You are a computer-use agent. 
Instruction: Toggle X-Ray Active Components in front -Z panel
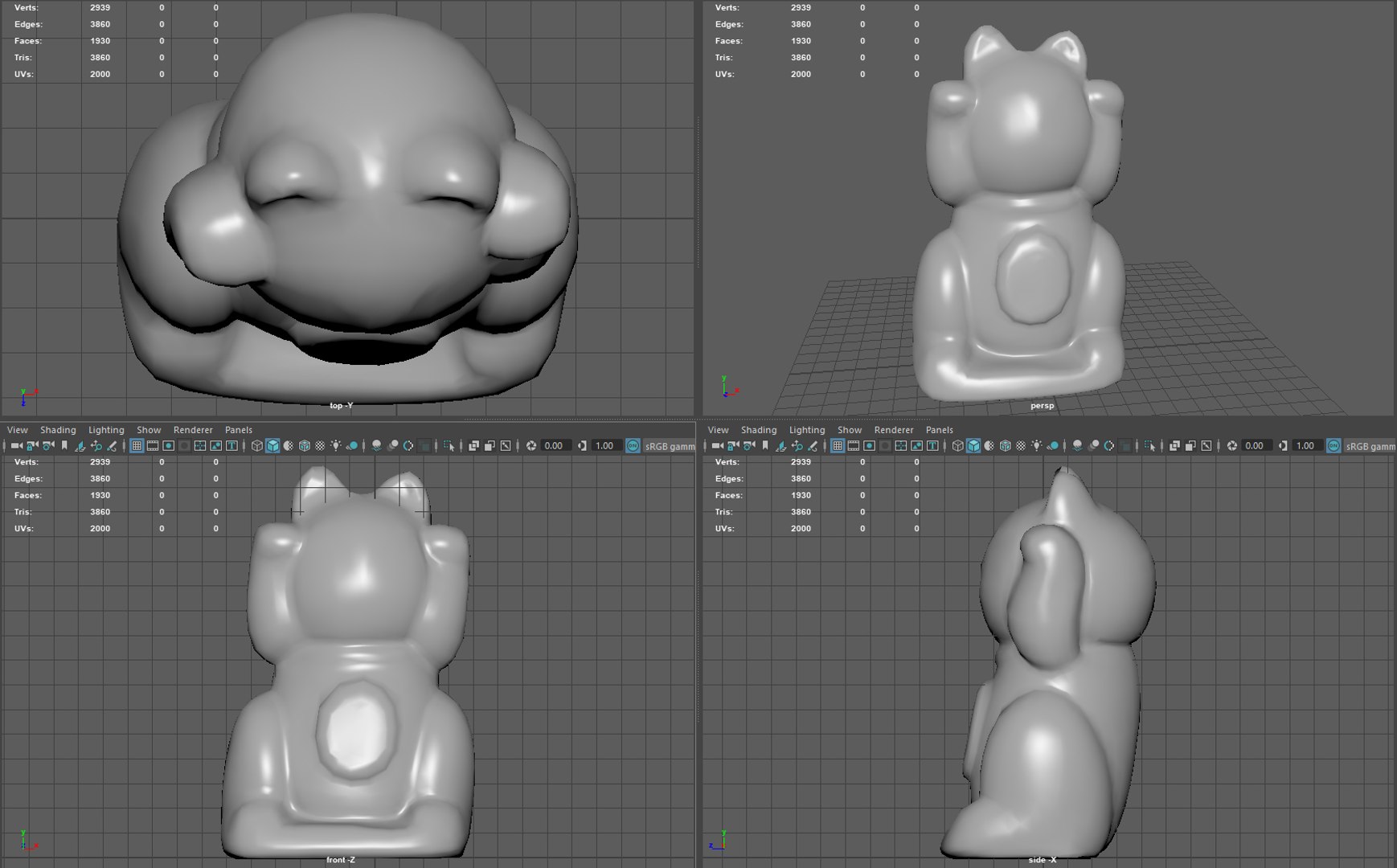[490, 446]
